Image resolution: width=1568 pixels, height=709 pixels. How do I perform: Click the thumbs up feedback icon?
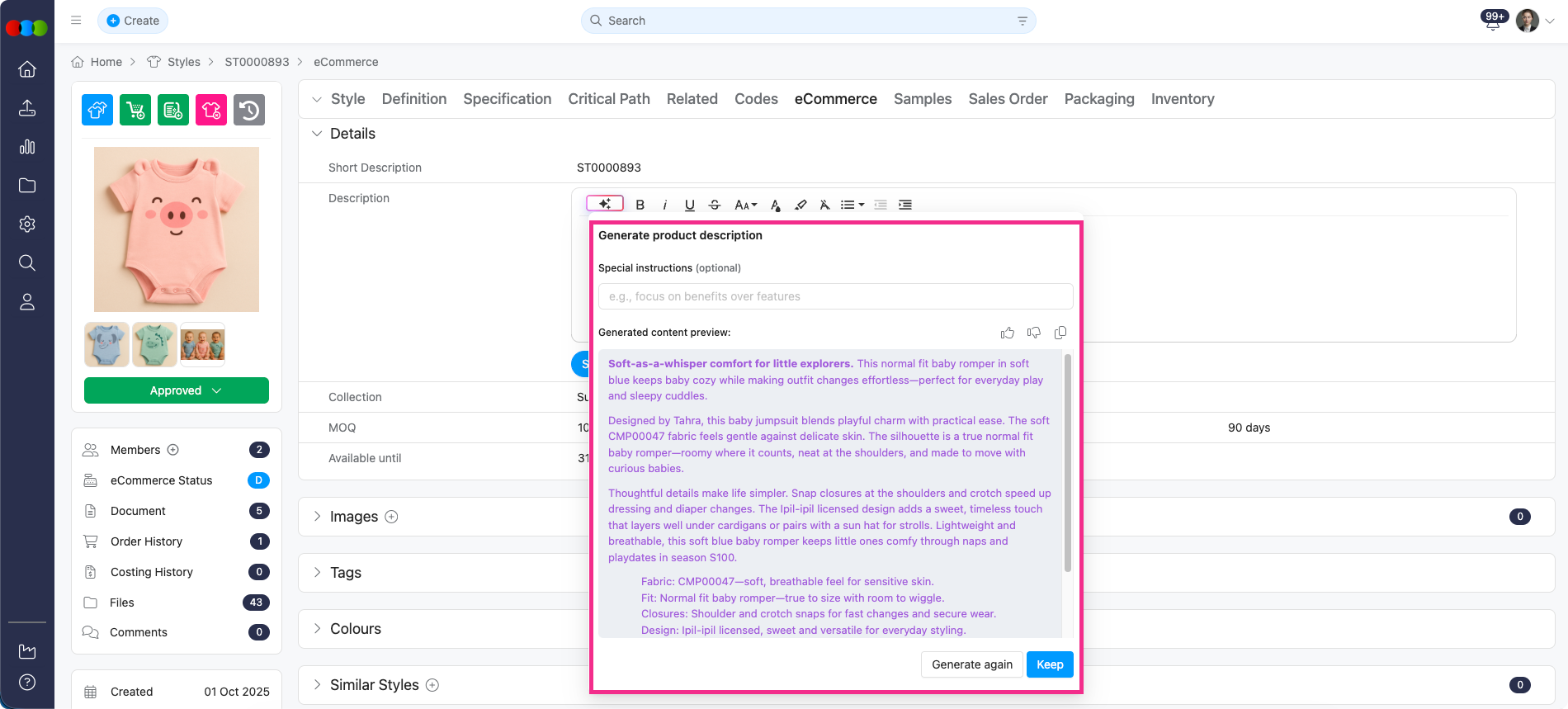pos(1007,333)
